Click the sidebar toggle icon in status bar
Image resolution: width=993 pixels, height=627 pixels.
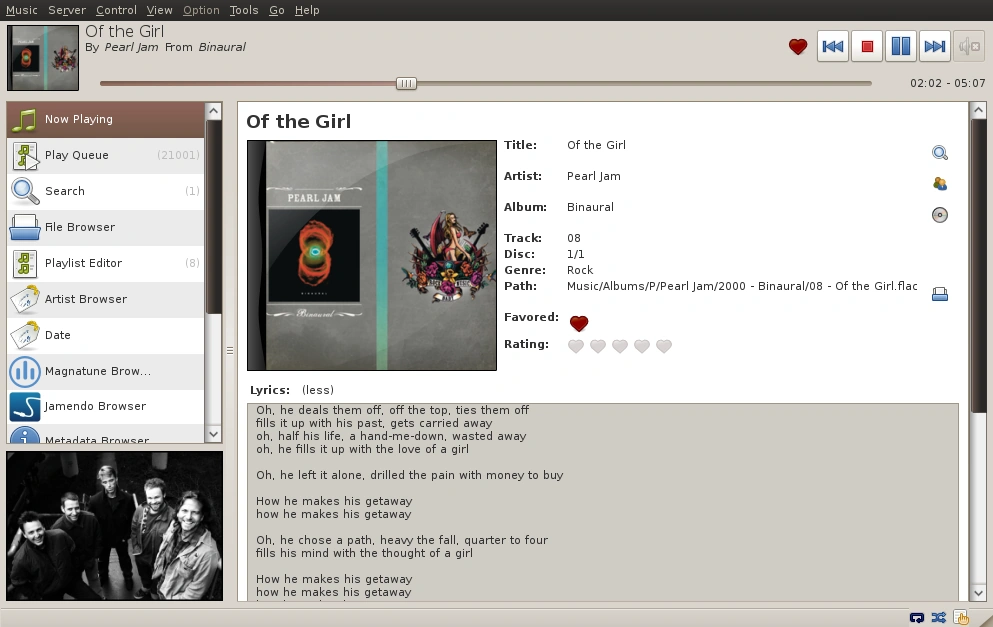[961, 617]
